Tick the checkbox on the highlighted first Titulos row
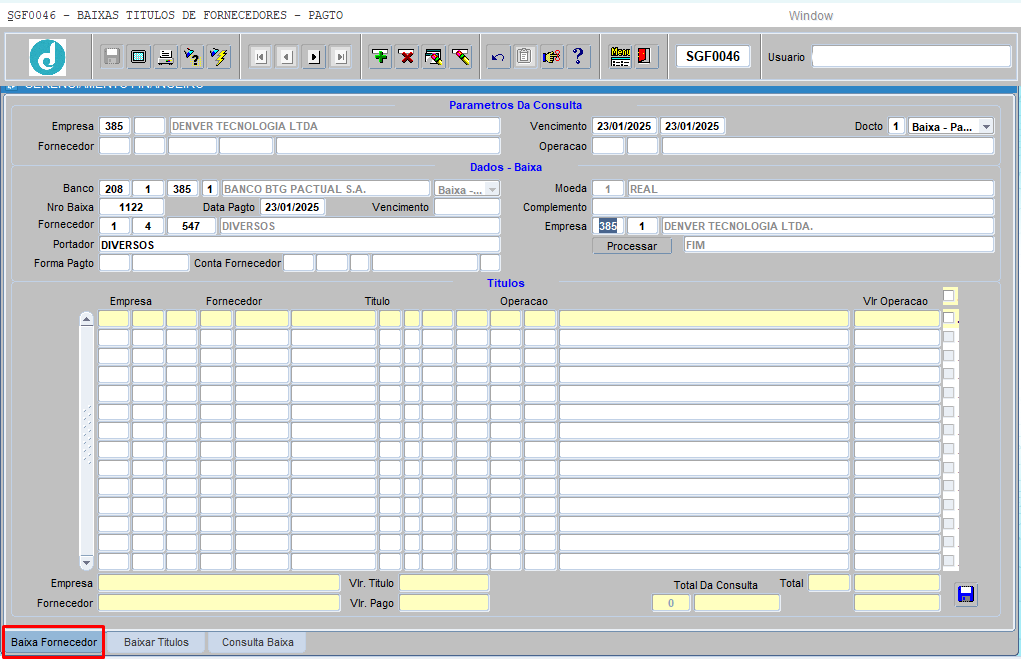 tap(949, 318)
